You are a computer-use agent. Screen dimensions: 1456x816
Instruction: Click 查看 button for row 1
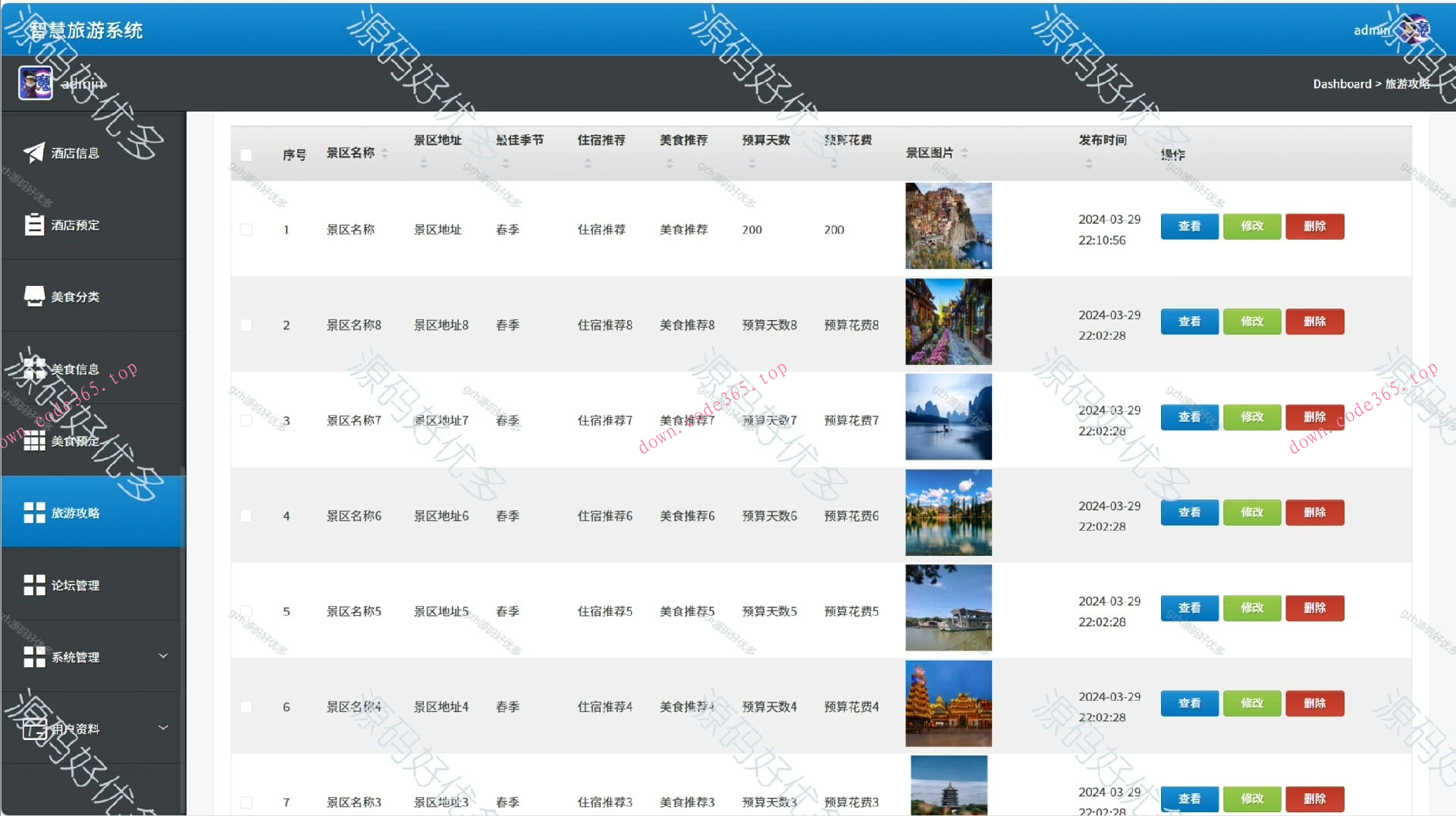point(1189,226)
